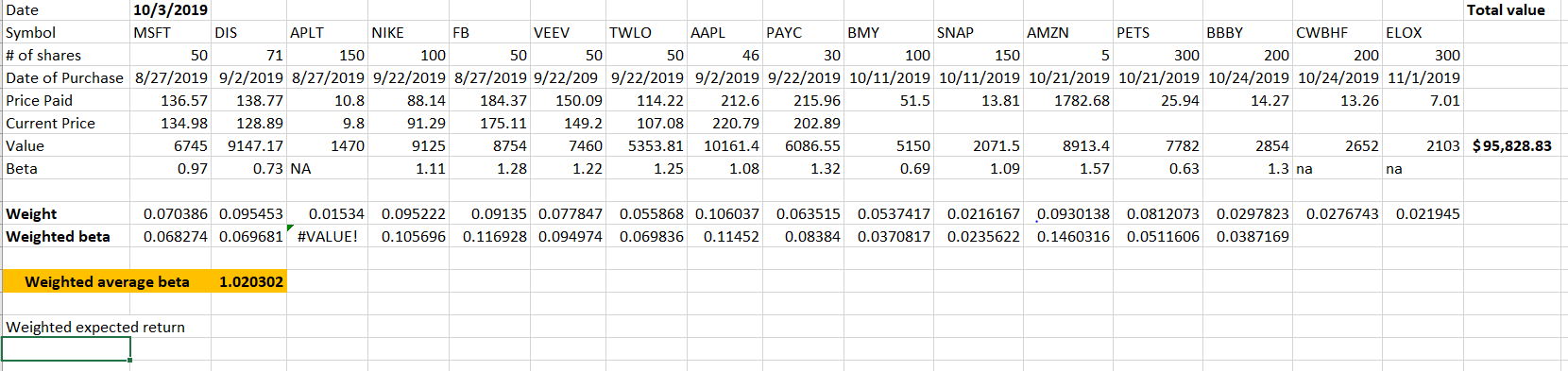Select the PAYC symbol cell
This screenshot has height=371, width=1568.
click(x=803, y=32)
